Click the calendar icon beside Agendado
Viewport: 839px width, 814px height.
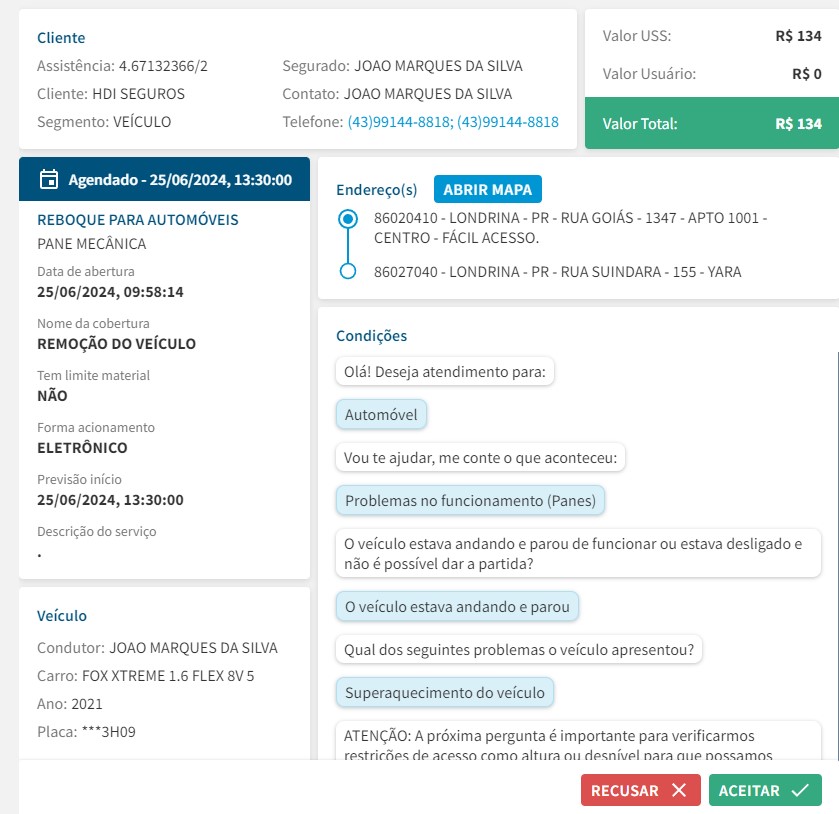coord(48,180)
